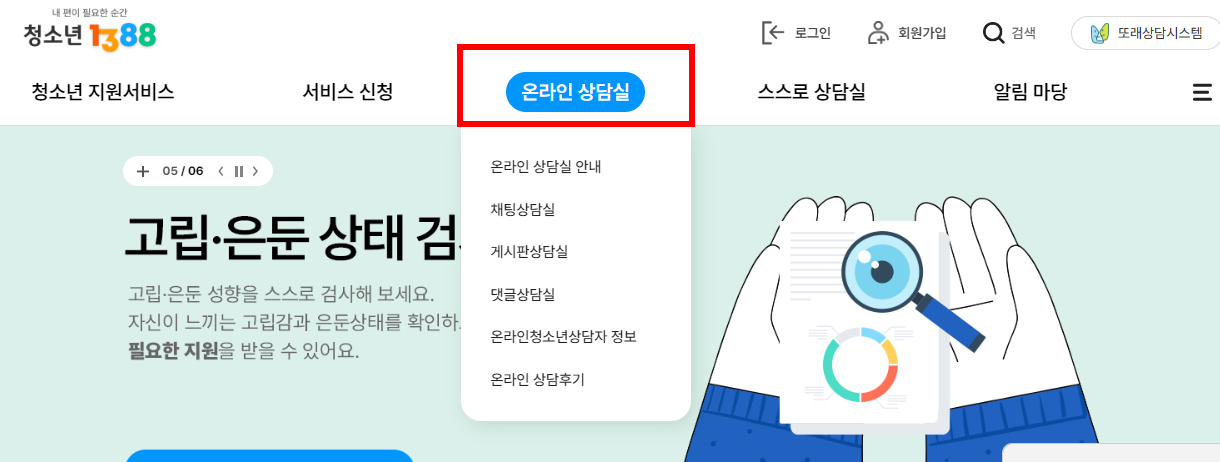Select 온라인청소년상담자 정보 submenu item
The image size is (1220, 462).
pos(564,336)
